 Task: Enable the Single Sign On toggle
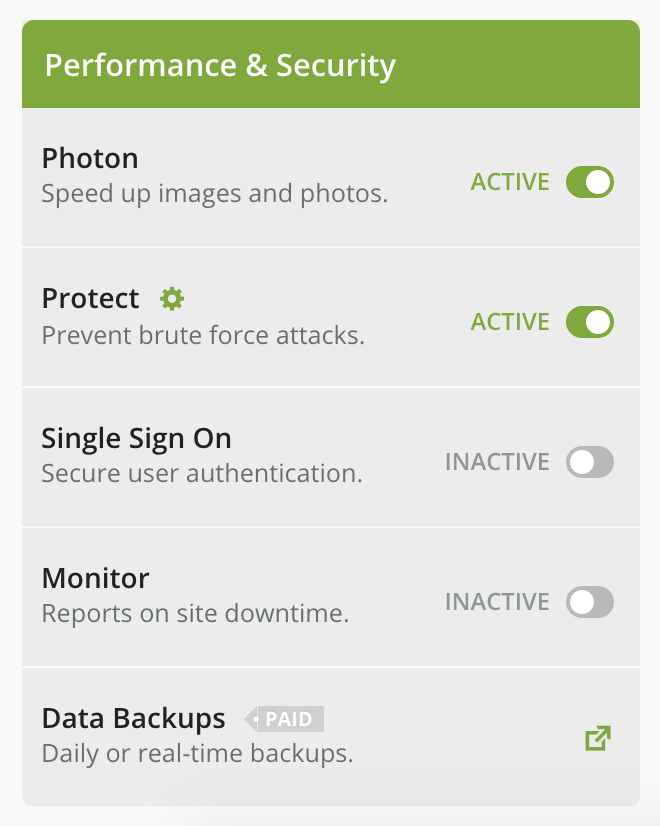pos(589,462)
